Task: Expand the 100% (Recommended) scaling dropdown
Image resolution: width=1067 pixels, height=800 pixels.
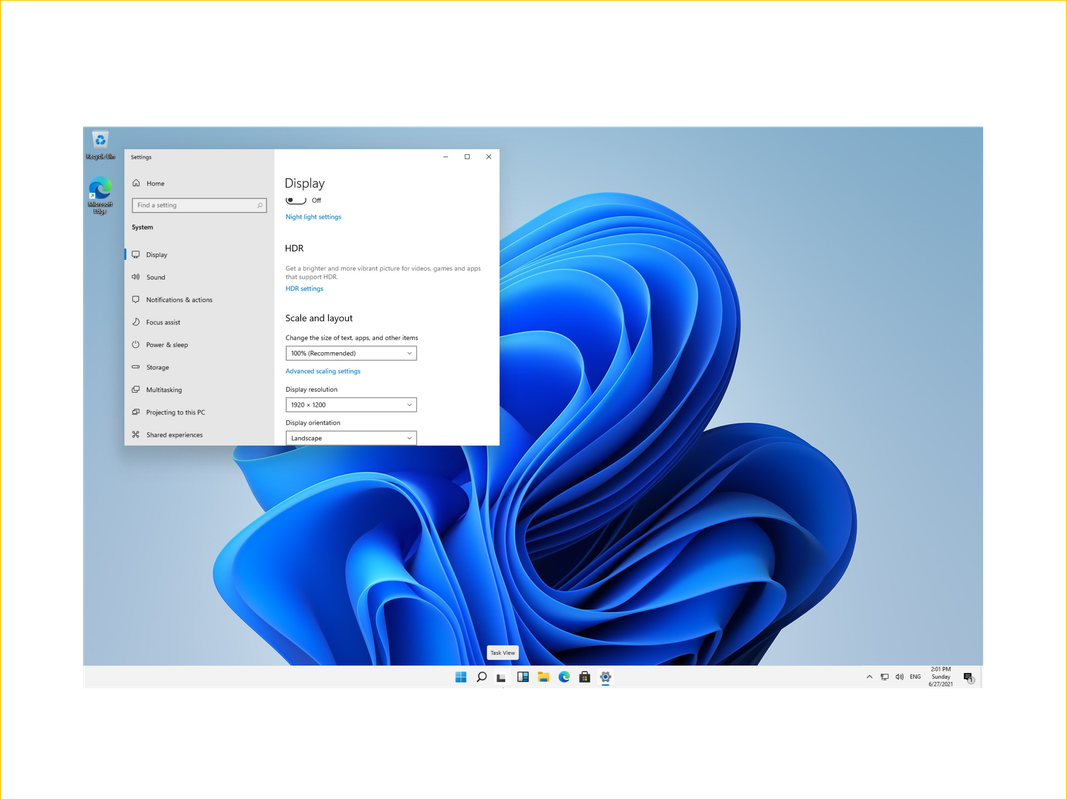Action: tap(351, 353)
